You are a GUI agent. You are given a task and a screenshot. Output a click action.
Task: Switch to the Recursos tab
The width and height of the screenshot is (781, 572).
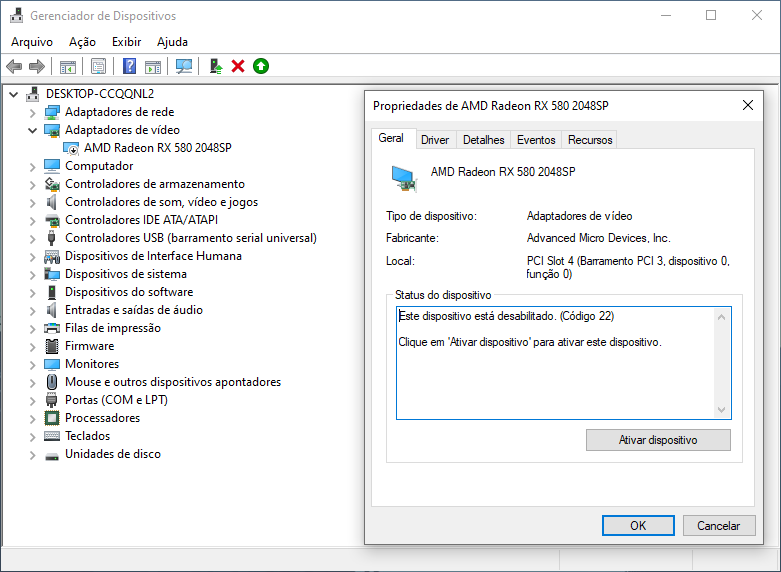point(590,140)
